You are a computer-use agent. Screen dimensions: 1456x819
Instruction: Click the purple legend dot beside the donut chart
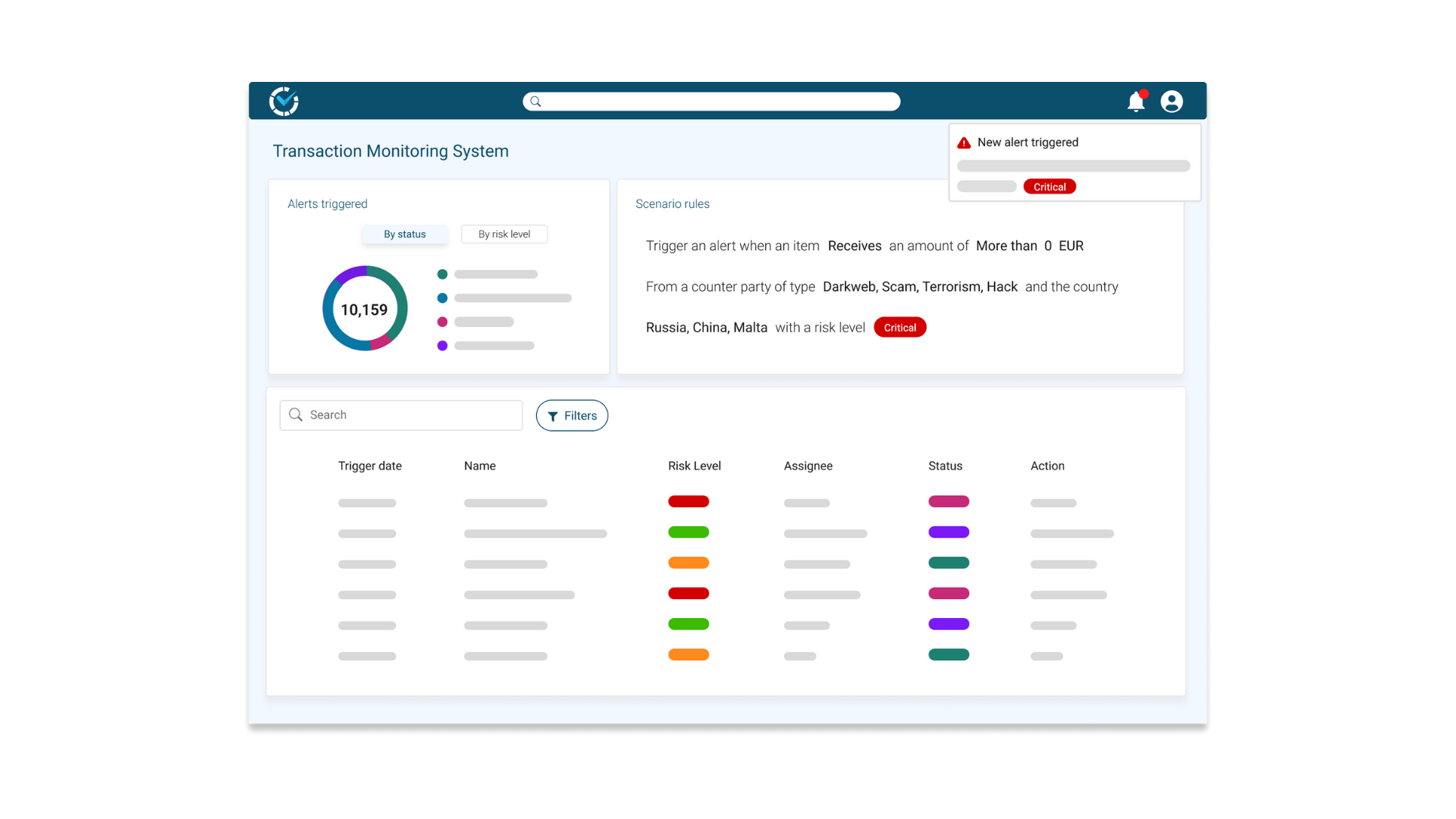441,345
